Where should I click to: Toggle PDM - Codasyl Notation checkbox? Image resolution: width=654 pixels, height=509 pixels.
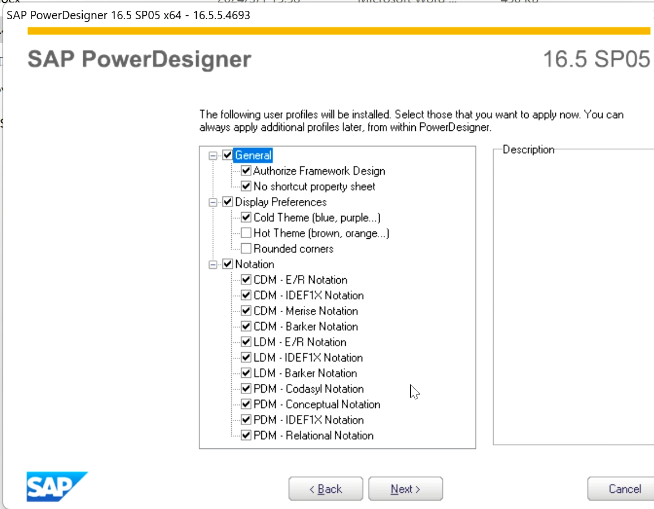pyautogui.click(x=246, y=389)
